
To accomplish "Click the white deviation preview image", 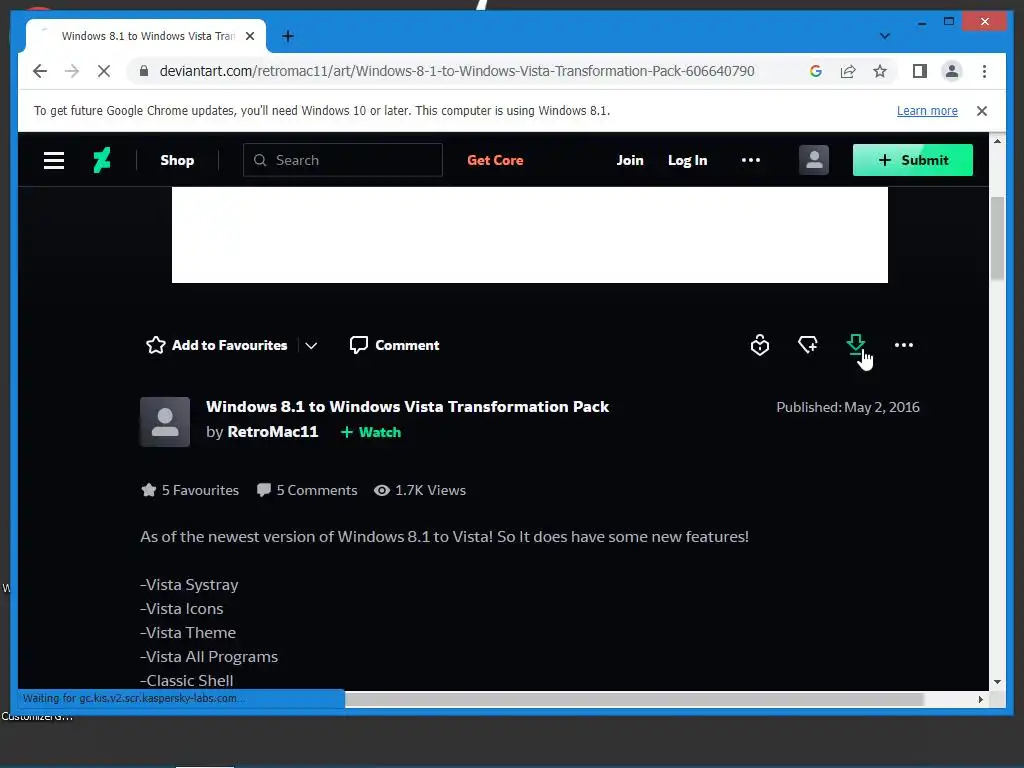I will 530,235.
